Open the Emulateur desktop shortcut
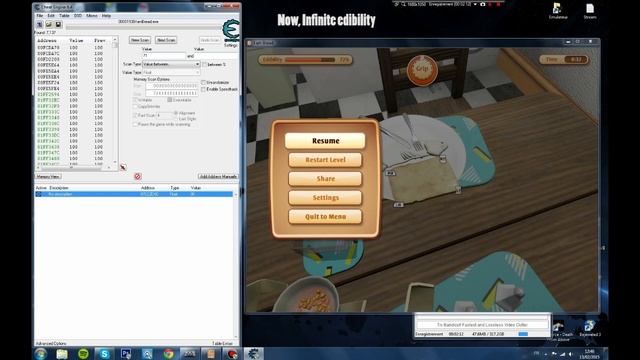The image size is (640, 360). [x=558, y=11]
